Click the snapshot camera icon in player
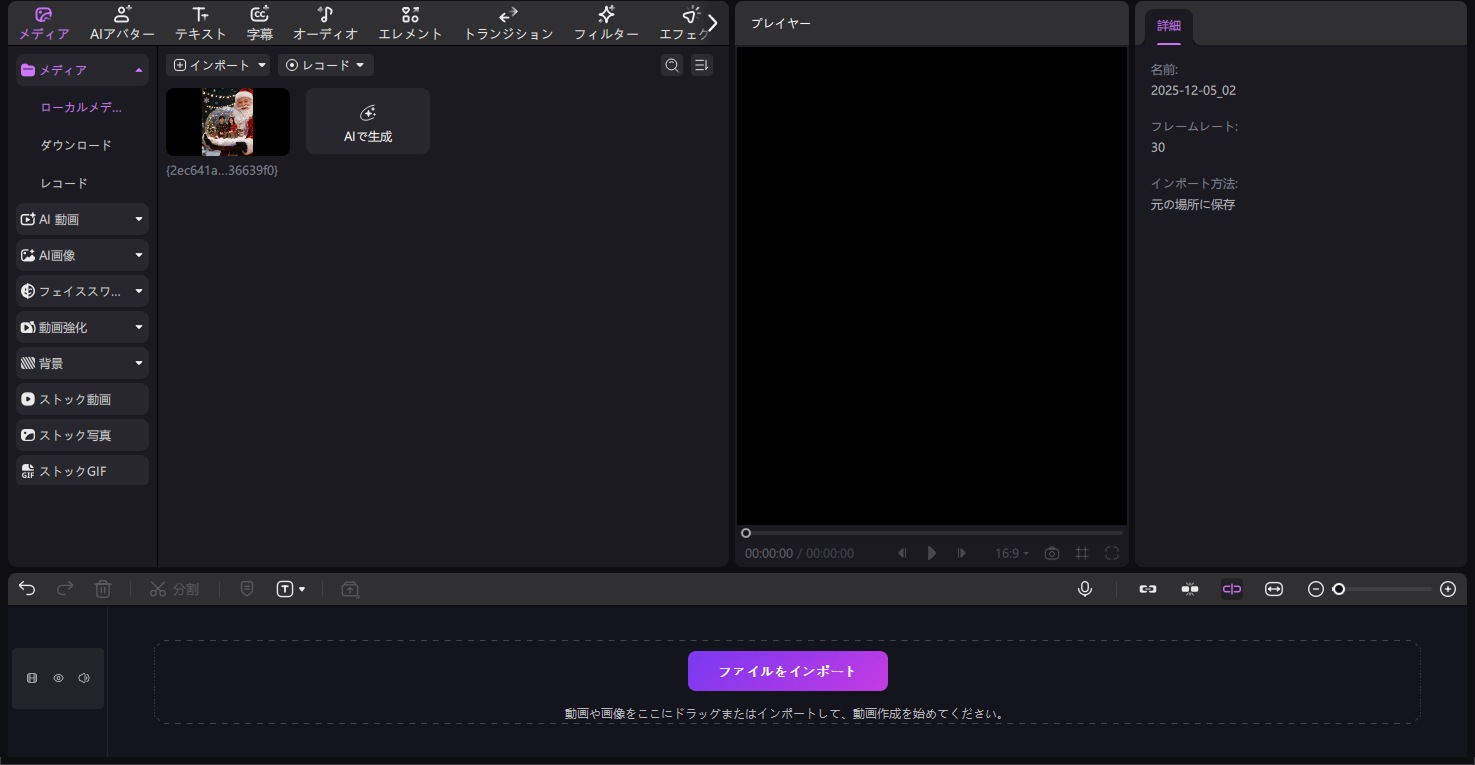The width and height of the screenshot is (1475, 765). (1051, 553)
